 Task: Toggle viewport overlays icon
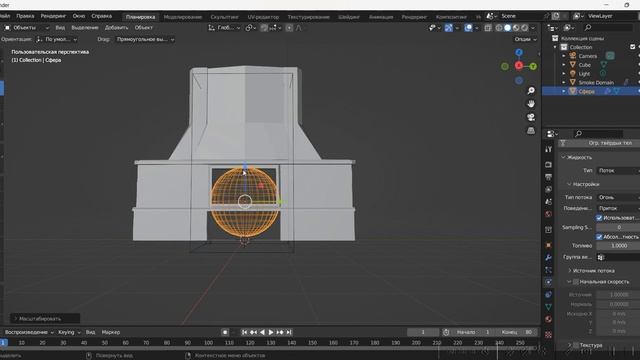(x=468, y=28)
